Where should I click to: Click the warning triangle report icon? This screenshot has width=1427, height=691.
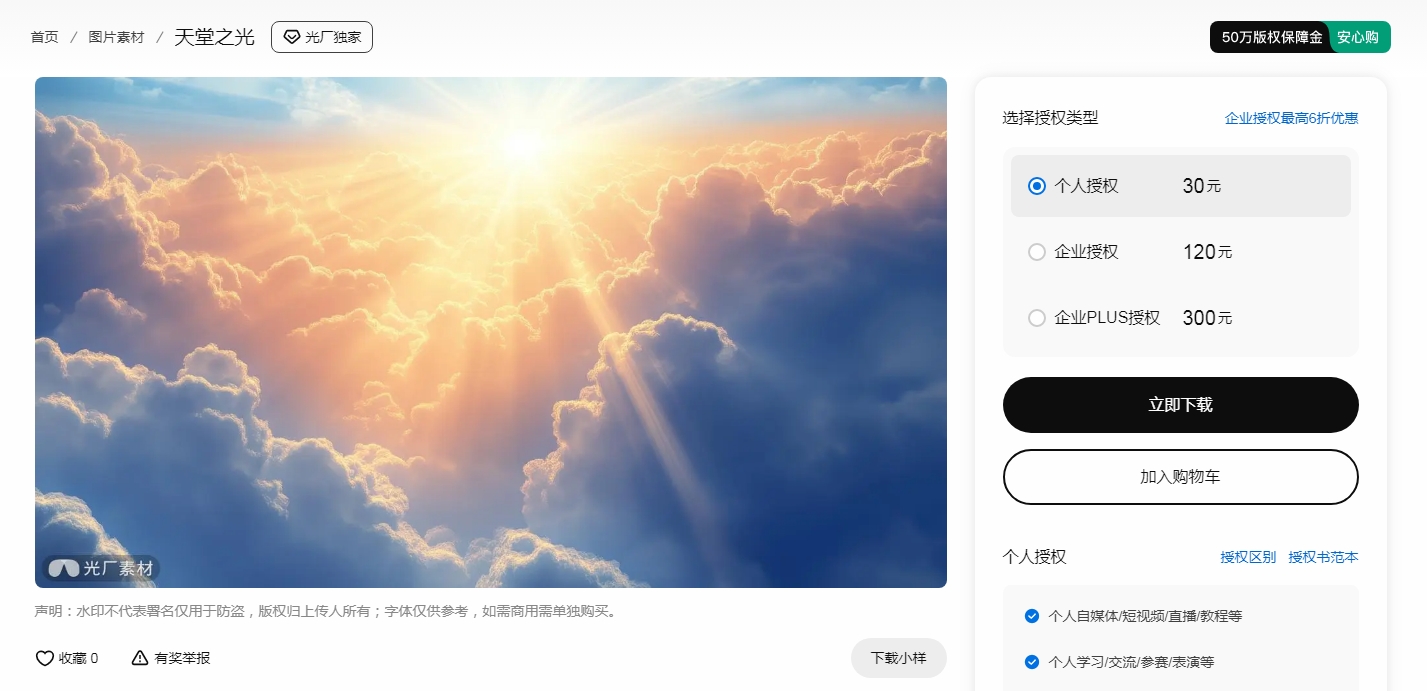(x=140, y=658)
